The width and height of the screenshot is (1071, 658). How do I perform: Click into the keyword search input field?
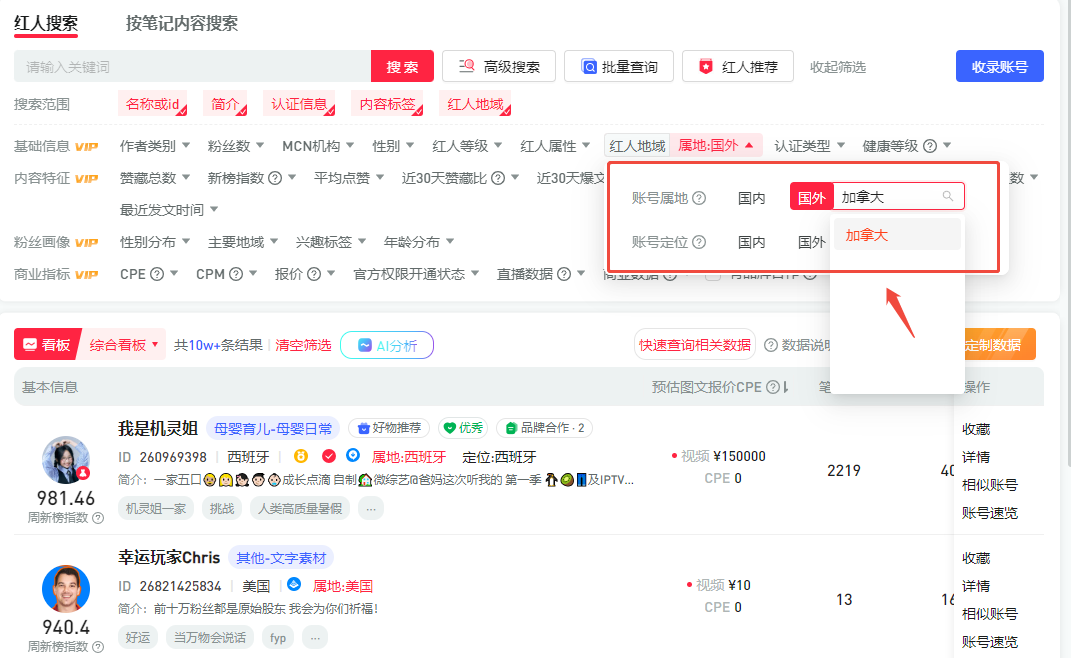pos(192,67)
